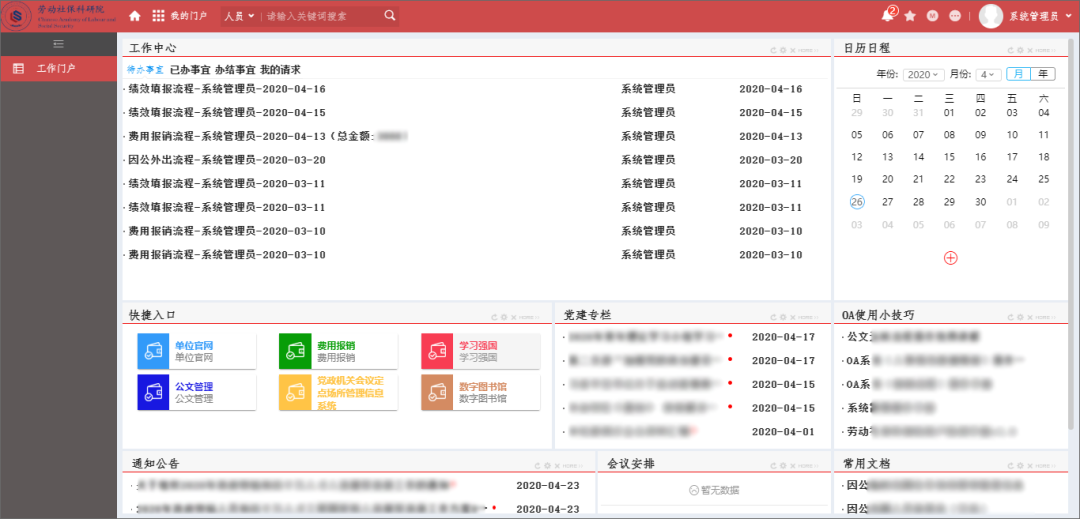Open the 月份 4 dropdown
Screen dimensions: 1080x519
[x=988, y=74]
